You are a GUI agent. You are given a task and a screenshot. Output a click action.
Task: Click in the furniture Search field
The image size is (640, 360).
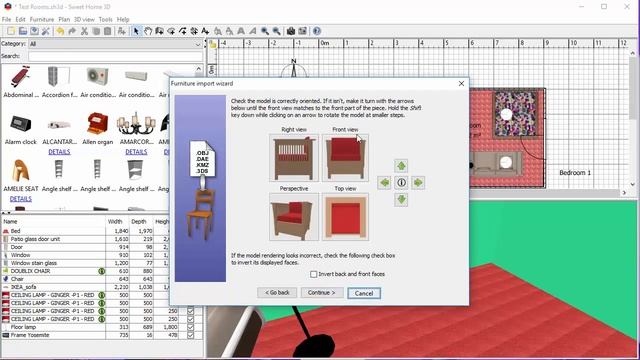[116, 56]
